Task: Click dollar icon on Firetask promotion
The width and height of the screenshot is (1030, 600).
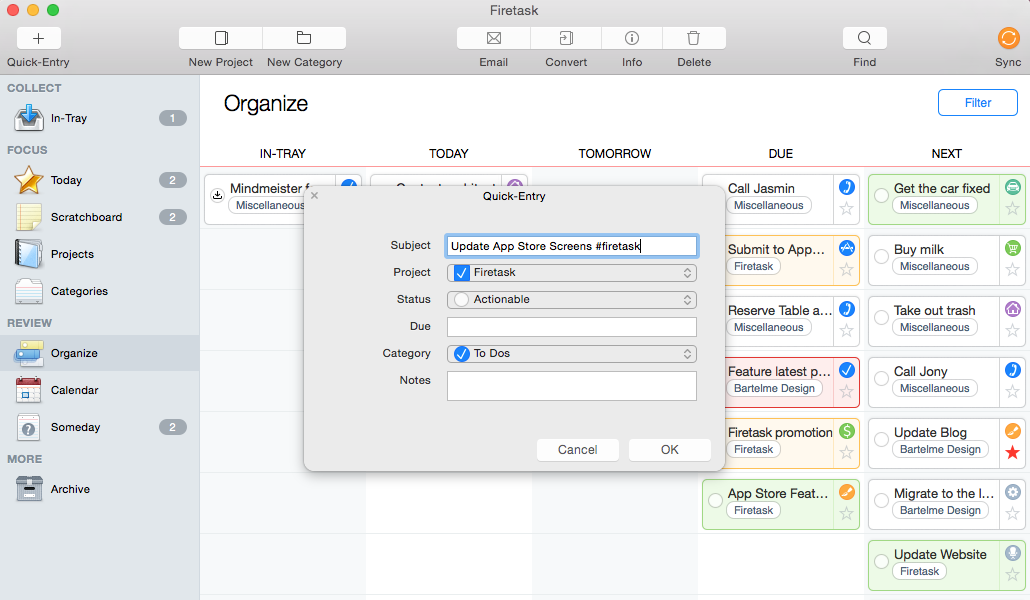Action: coord(847,431)
